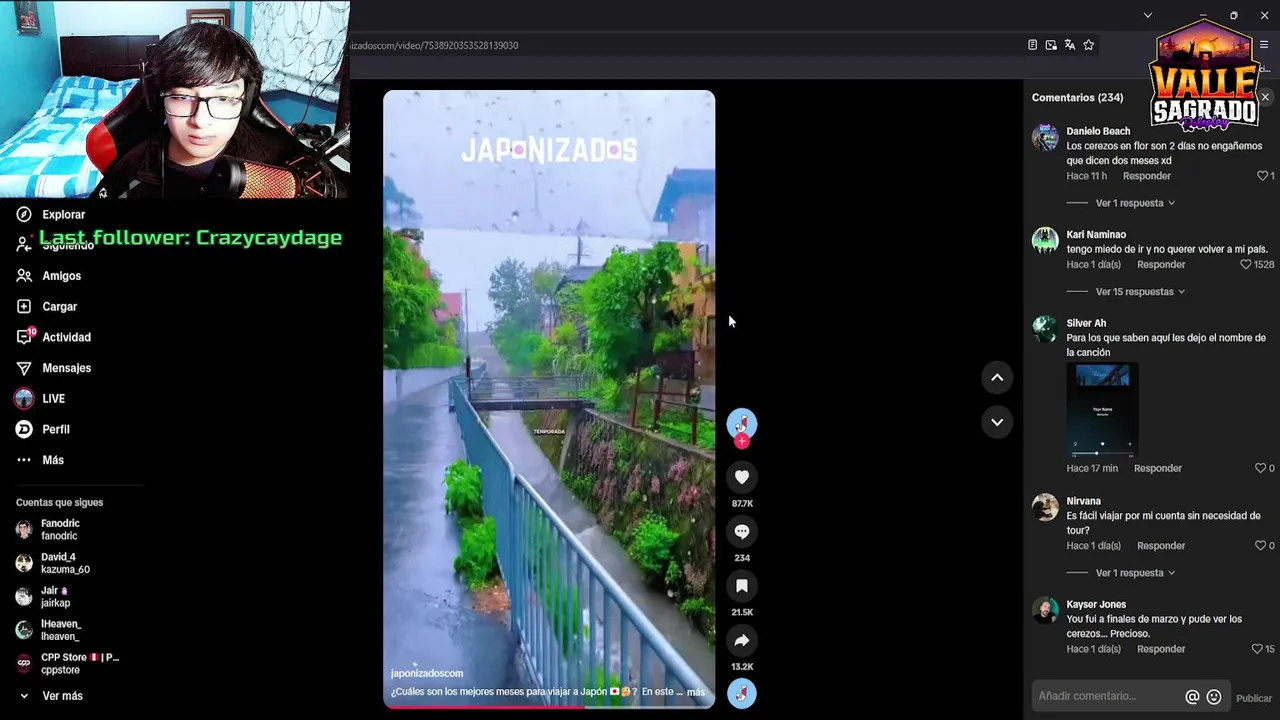Reply to Kayser Jones's comment
The width and height of the screenshot is (1280, 720).
tap(1161, 649)
